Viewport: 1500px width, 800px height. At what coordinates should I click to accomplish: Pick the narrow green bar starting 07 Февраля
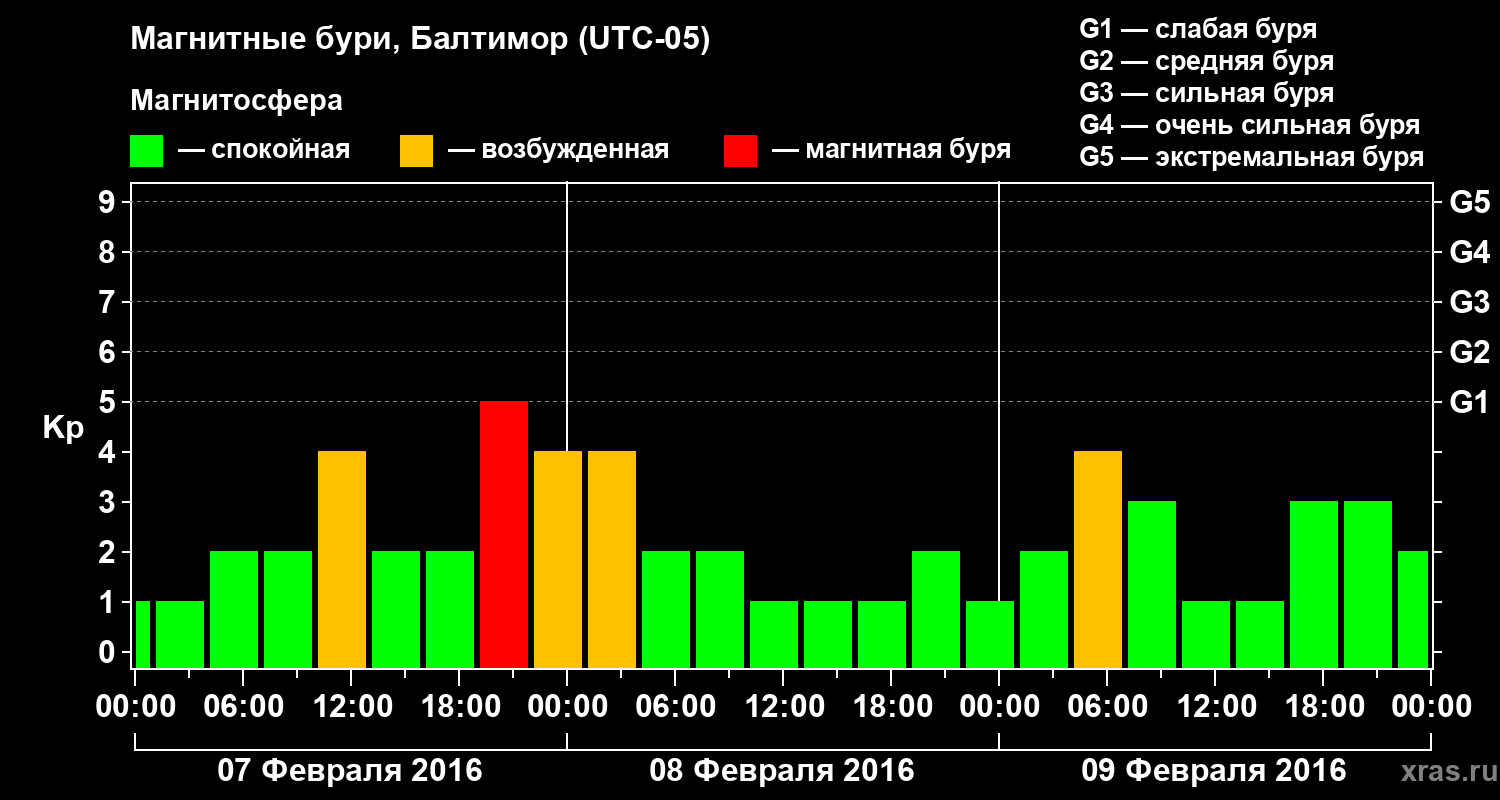tap(142, 634)
